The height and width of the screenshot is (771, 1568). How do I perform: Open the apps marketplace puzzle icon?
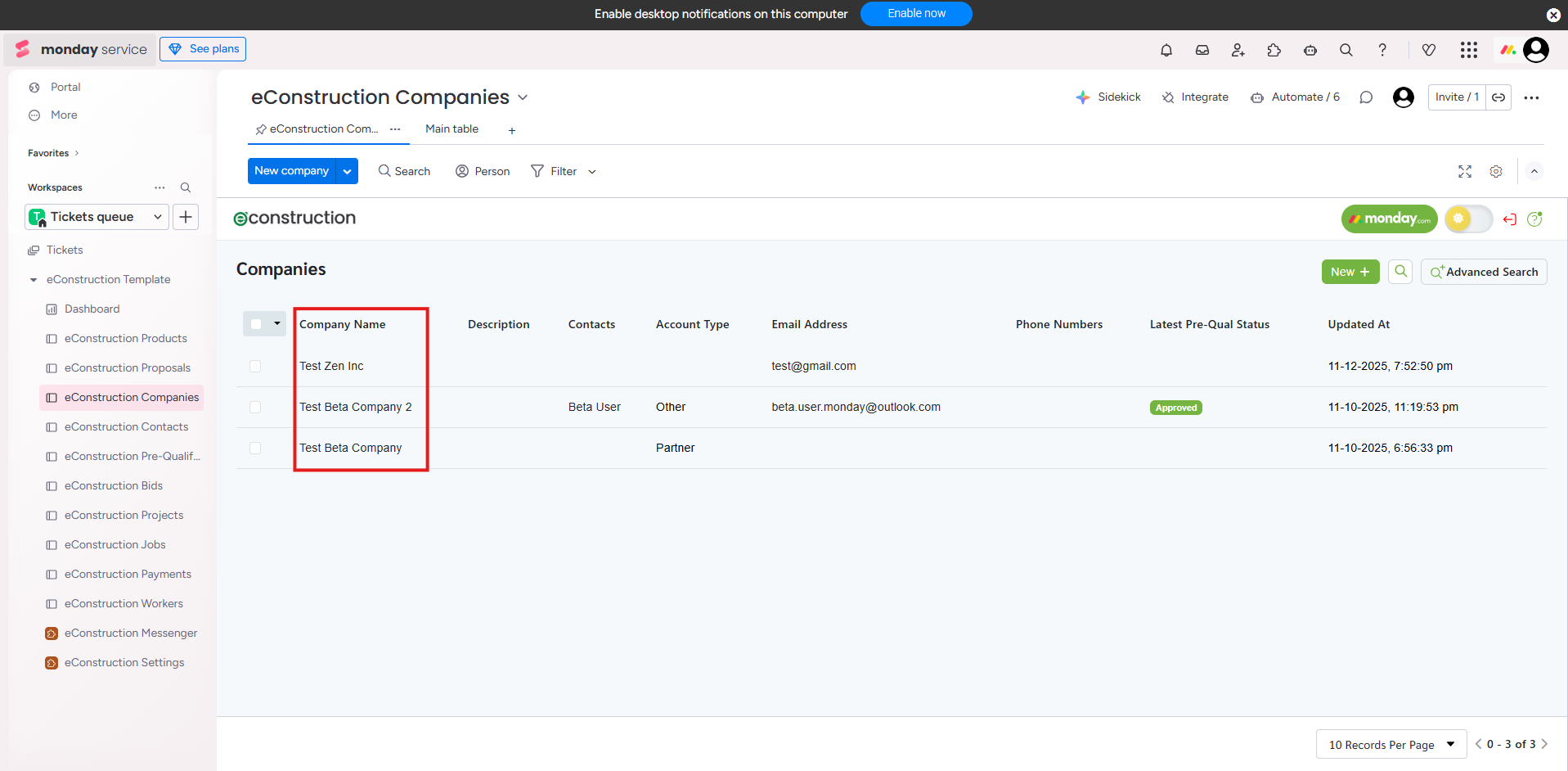click(x=1274, y=50)
